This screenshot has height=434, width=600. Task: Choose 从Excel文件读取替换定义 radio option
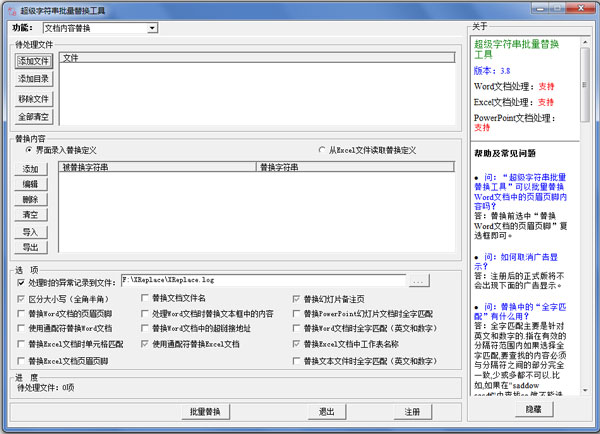tap(322, 150)
